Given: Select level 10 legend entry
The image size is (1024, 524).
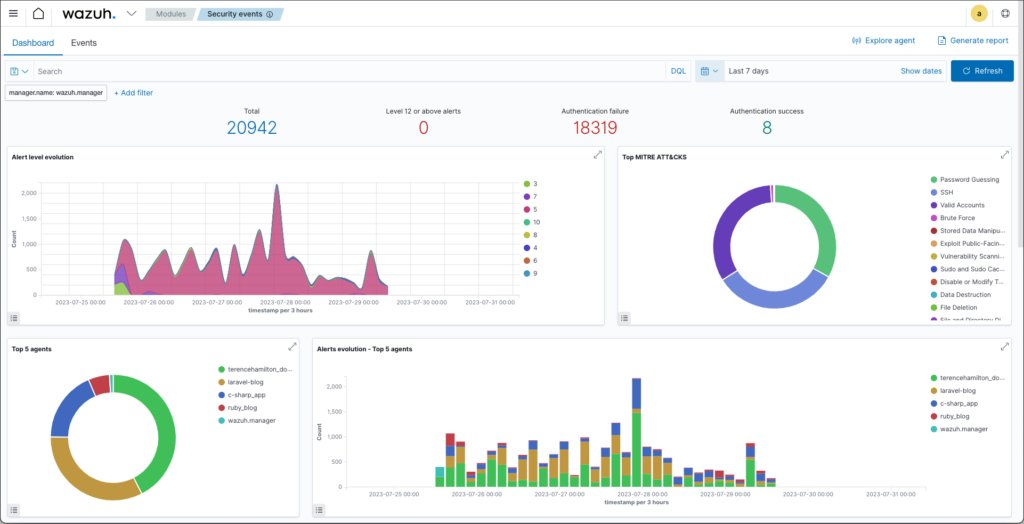Looking at the screenshot, I should (532, 222).
